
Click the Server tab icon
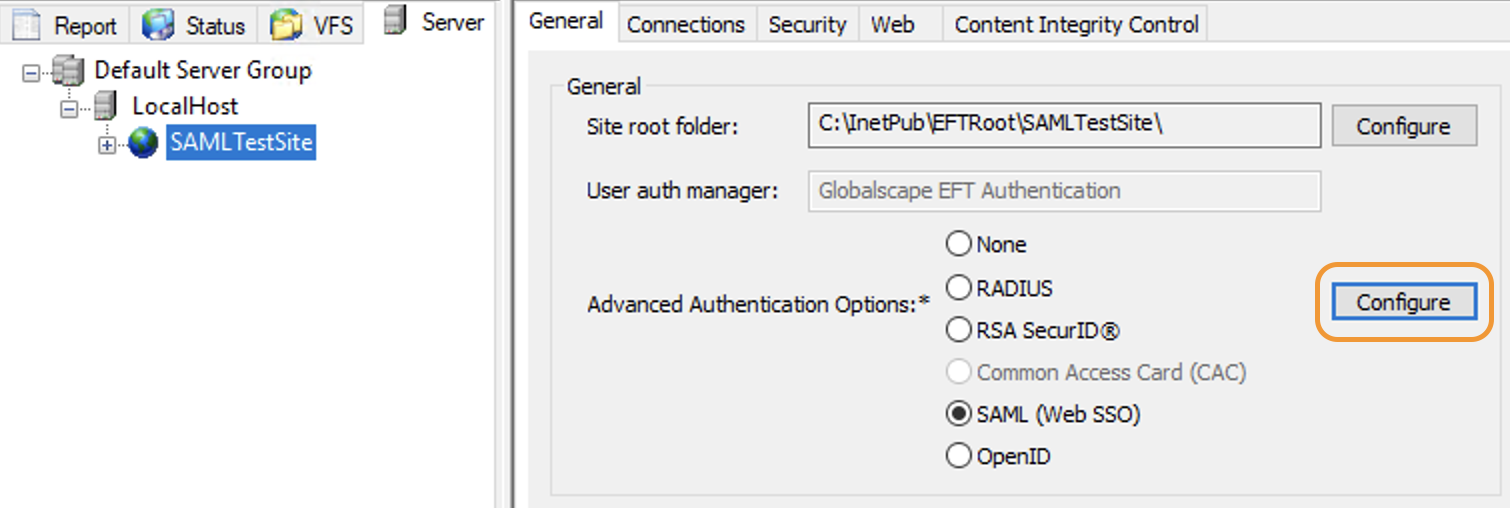[396, 21]
